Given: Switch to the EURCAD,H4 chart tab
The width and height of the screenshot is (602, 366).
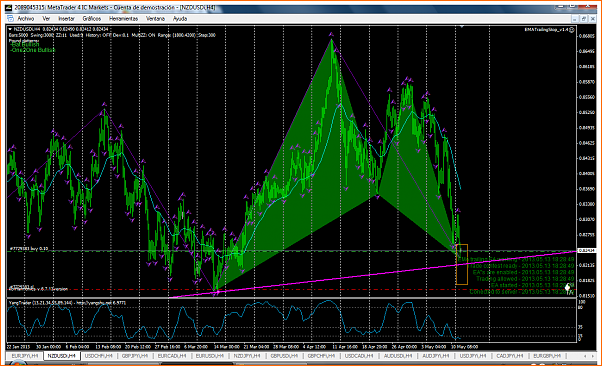Looking at the screenshot, I should coord(172,356).
